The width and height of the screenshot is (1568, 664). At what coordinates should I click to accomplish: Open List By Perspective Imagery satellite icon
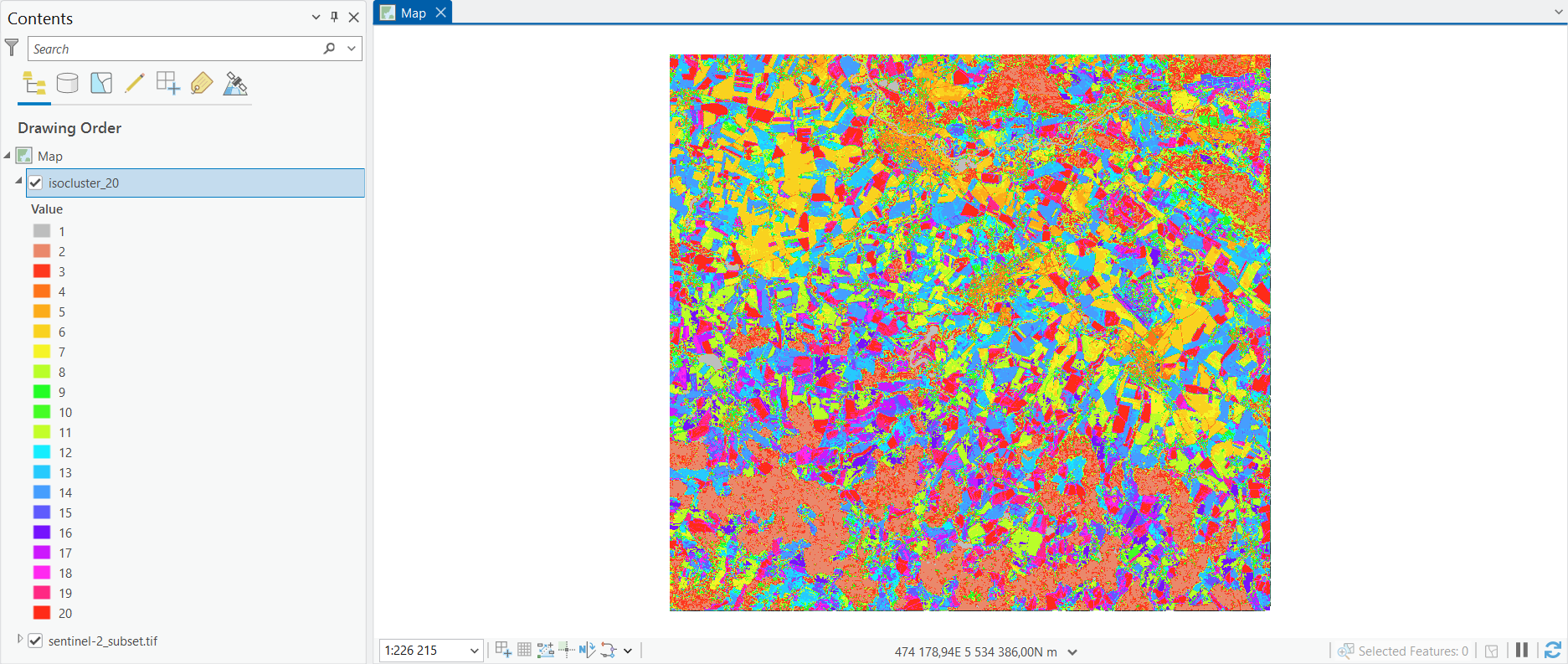(x=235, y=83)
